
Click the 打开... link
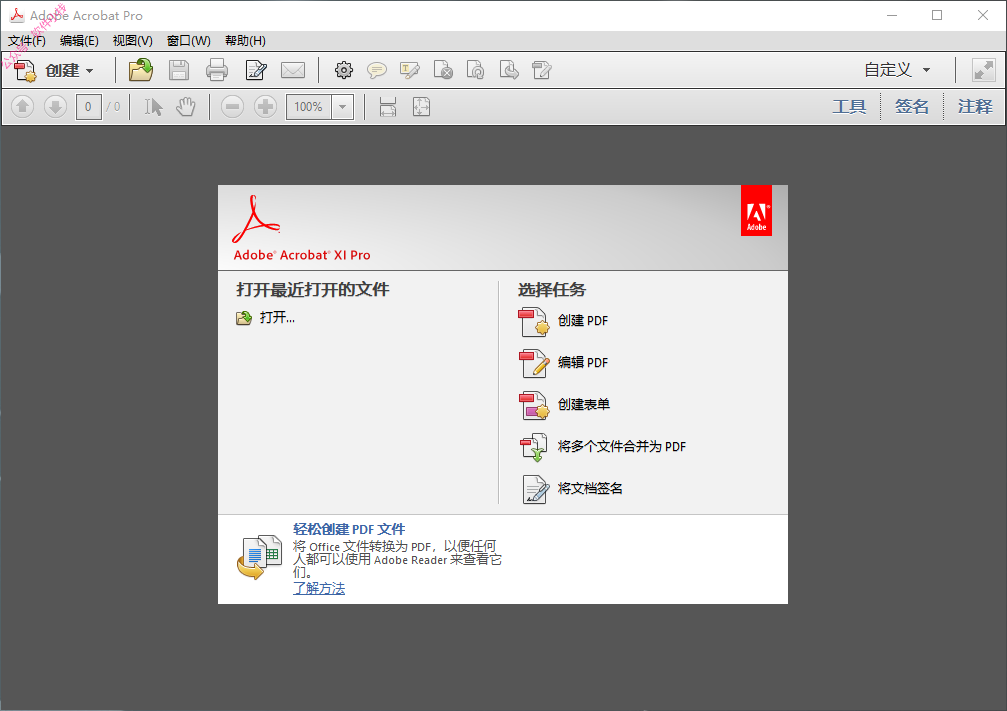(x=277, y=317)
